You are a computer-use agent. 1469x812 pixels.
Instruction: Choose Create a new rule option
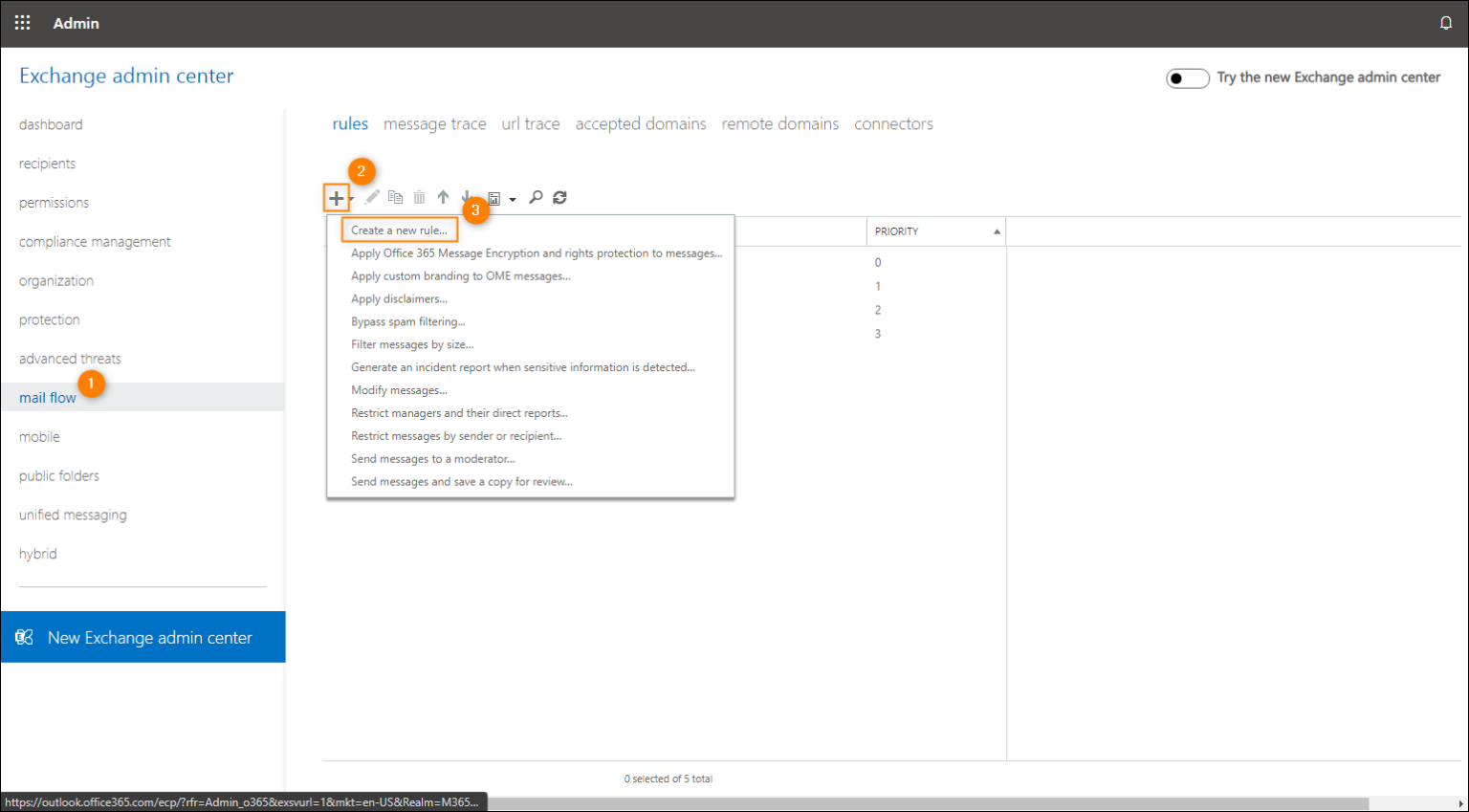pos(399,230)
